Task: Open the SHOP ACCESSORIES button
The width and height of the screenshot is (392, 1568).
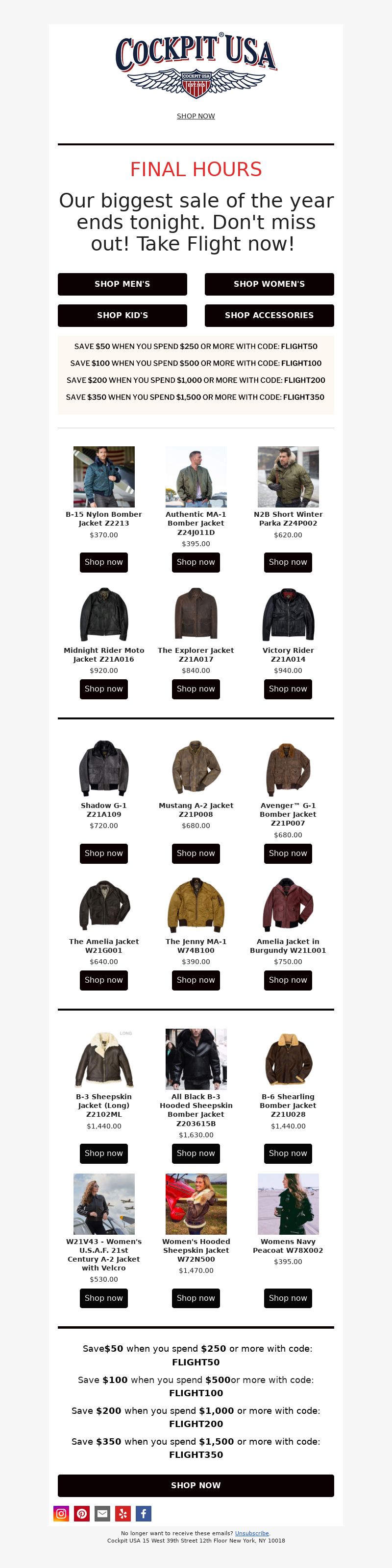Action: [269, 315]
